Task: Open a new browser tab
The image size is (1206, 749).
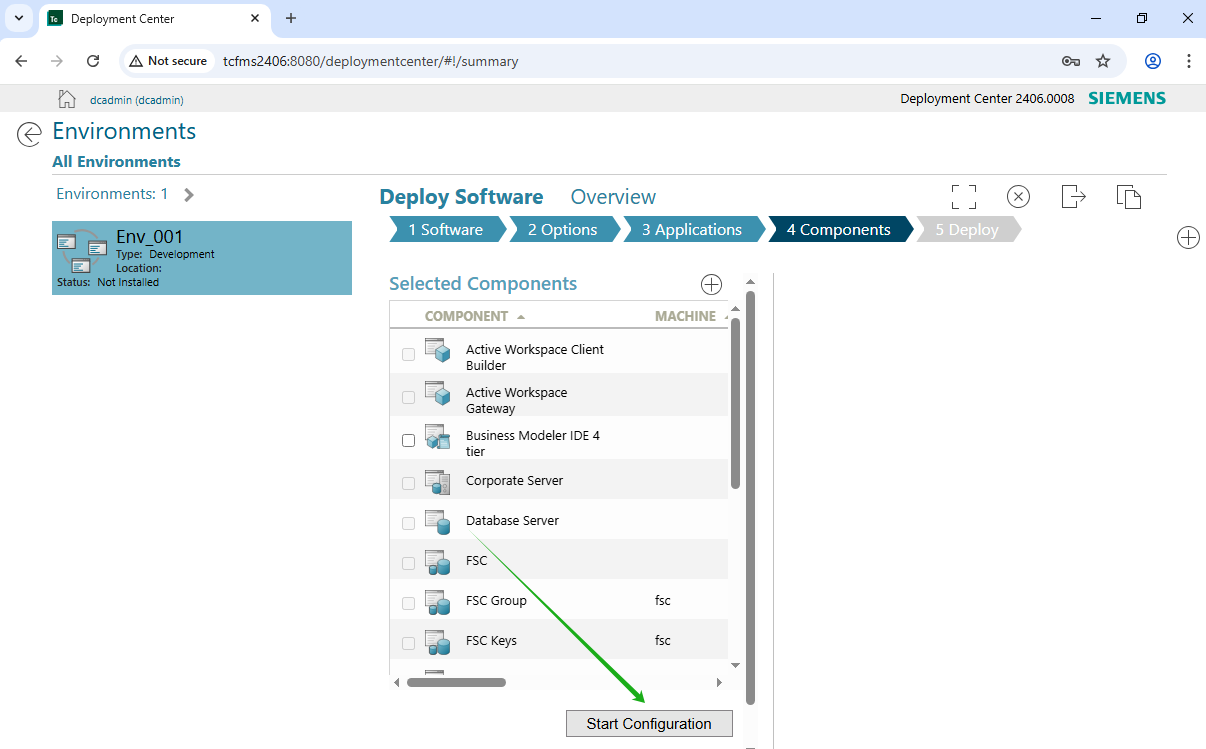Action: (291, 18)
